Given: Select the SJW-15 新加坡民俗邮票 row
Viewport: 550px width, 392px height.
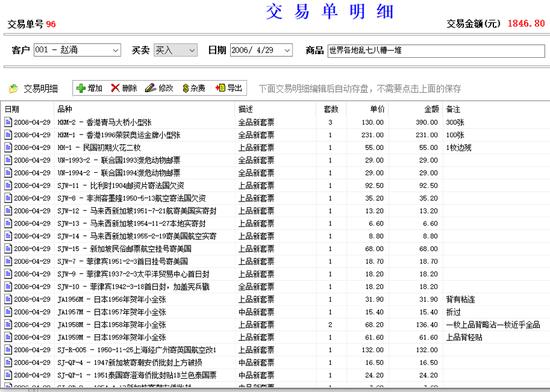Looking at the screenshot, I should 275,249.
